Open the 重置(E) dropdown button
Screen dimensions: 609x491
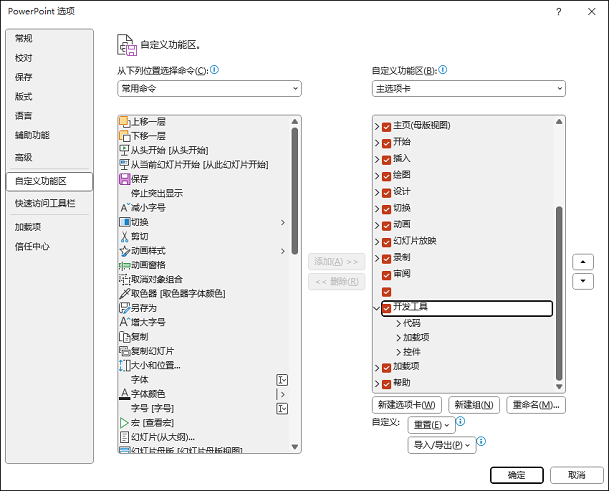pos(431,425)
